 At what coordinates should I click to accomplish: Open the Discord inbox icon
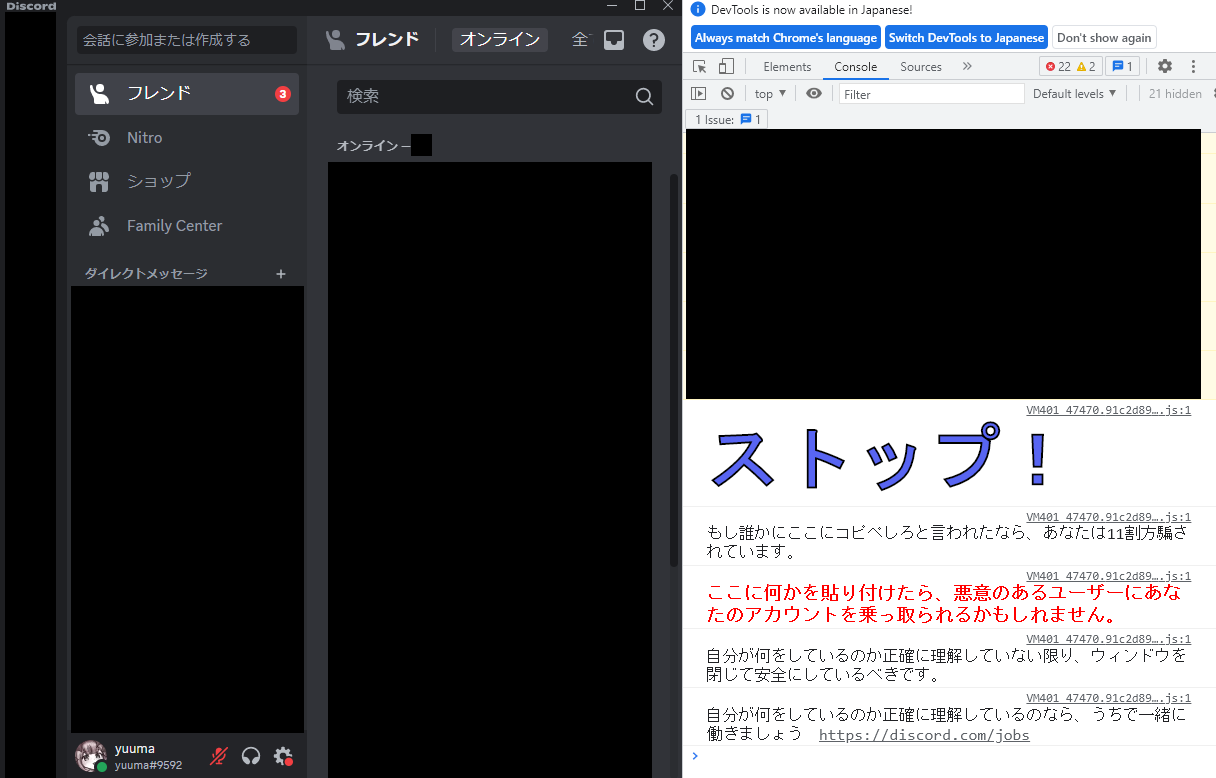pyautogui.click(x=614, y=40)
